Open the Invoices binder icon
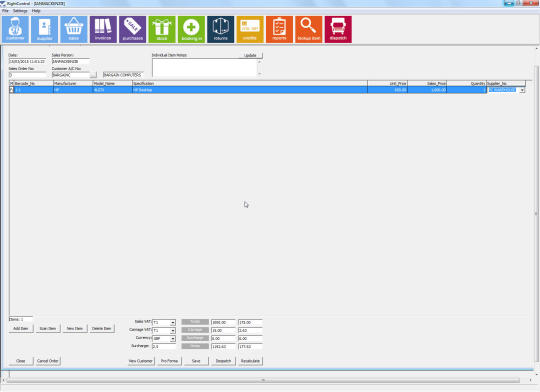The height and width of the screenshot is (392, 540). tap(103, 30)
